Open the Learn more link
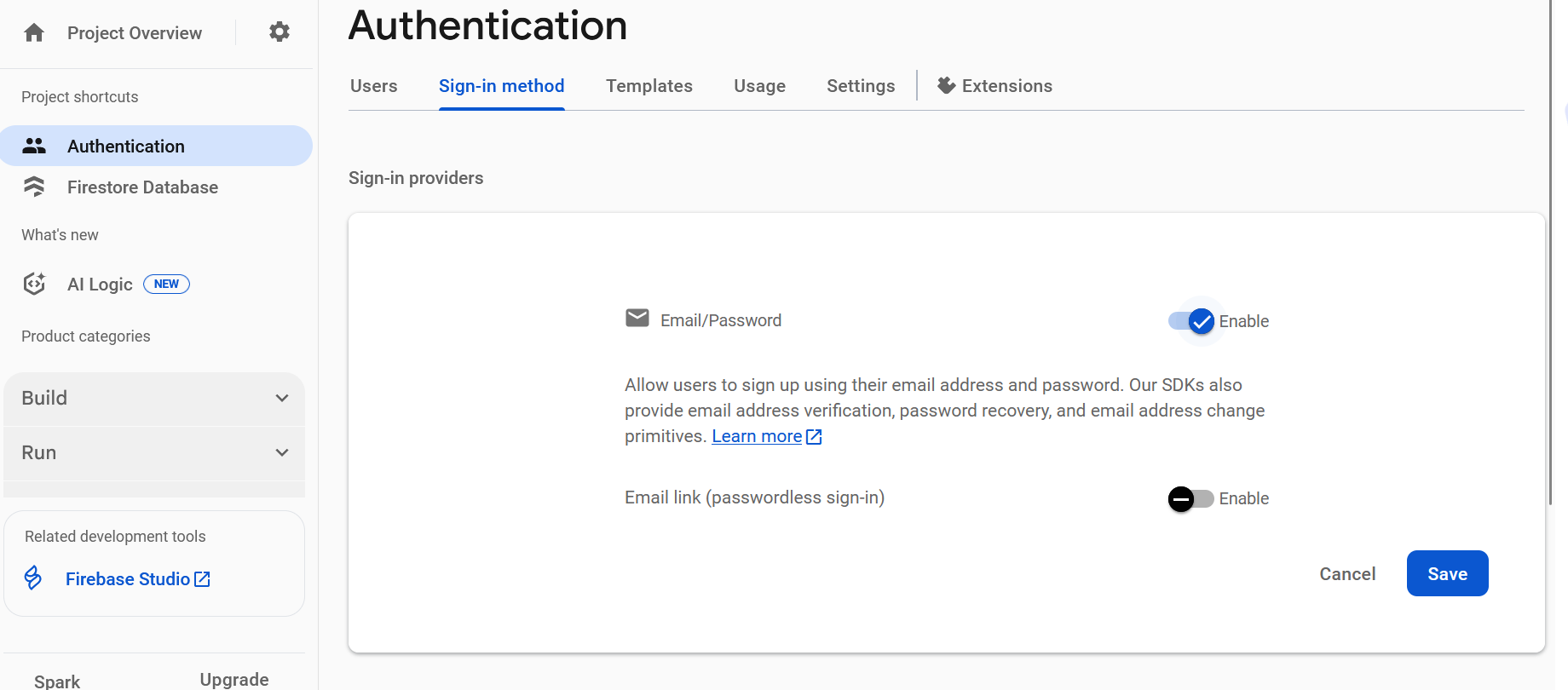This screenshot has width=1568, height=690. (757, 436)
